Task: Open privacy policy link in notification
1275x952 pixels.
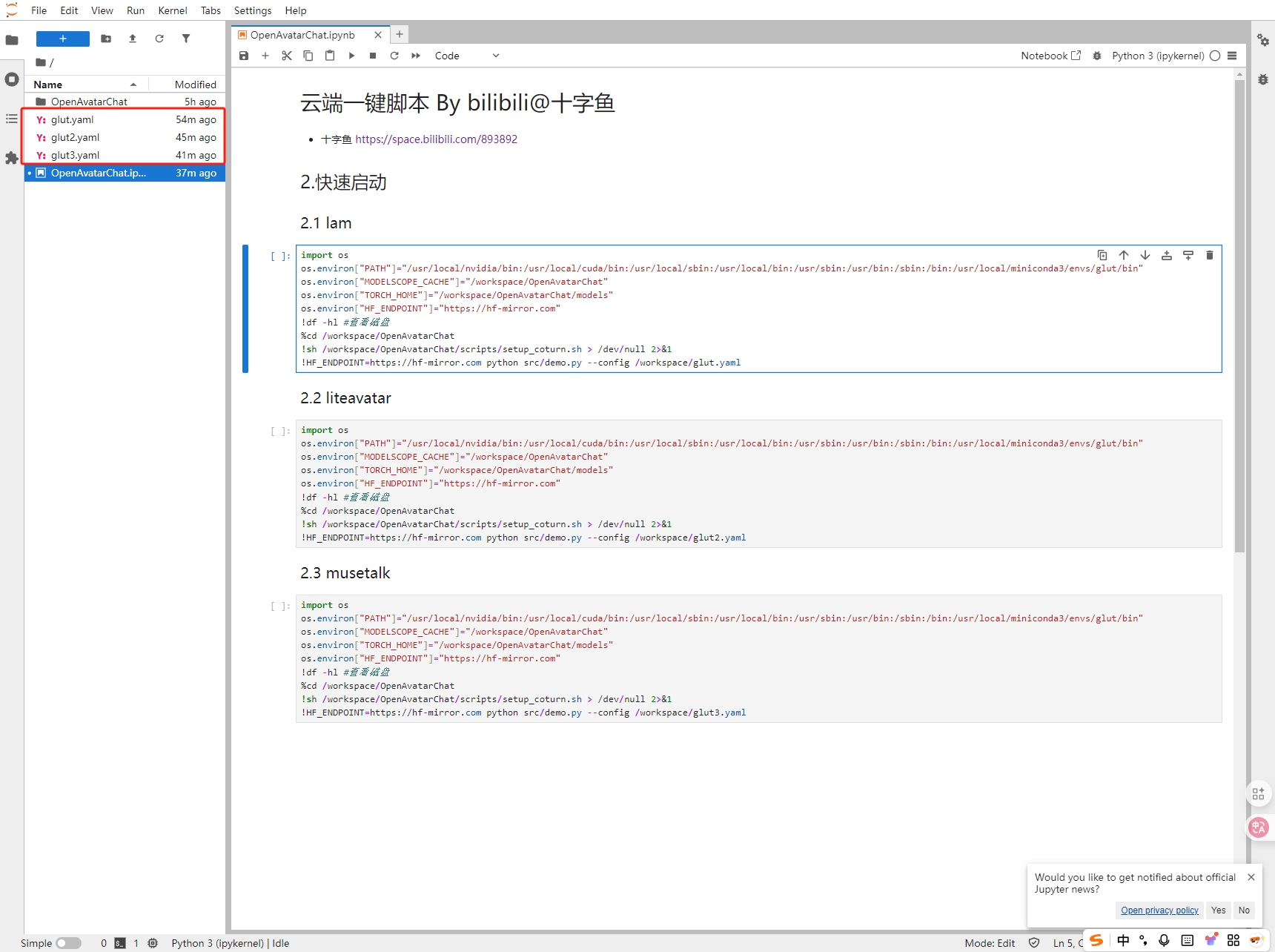Action: [1159, 910]
